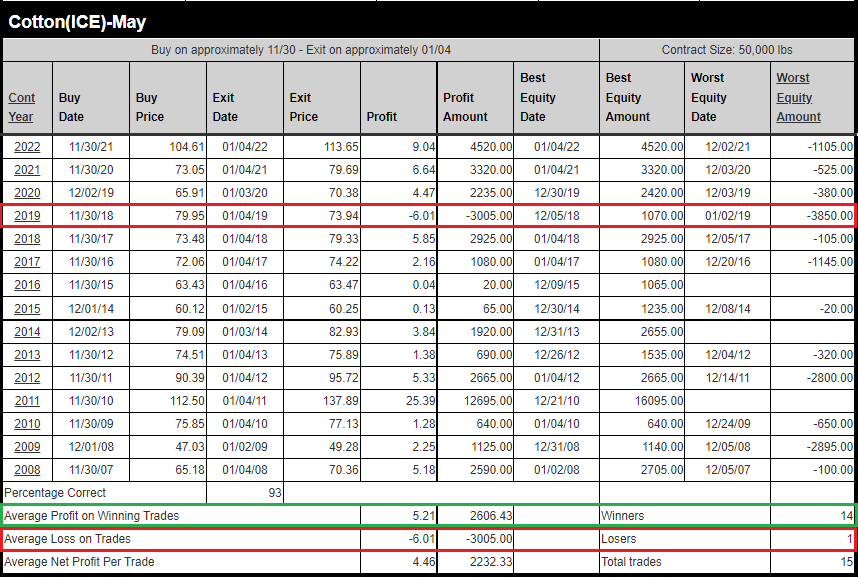Open the 2021 contract year link
Image resolution: width=858 pixels, height=578 pixels.
pyautogui.click(x=27, y=170)
